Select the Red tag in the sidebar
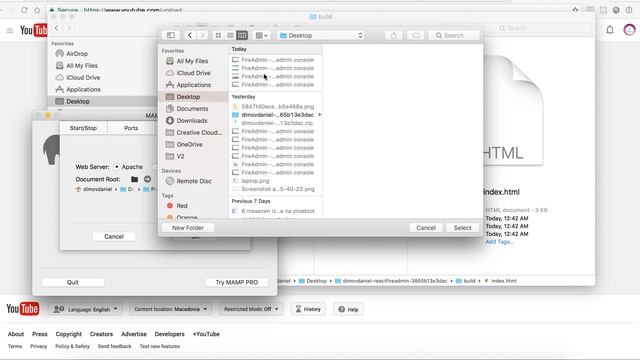Image resolution: width=640 pixels, height=360 pixels. pyautogui.click(x=182, y=206)
